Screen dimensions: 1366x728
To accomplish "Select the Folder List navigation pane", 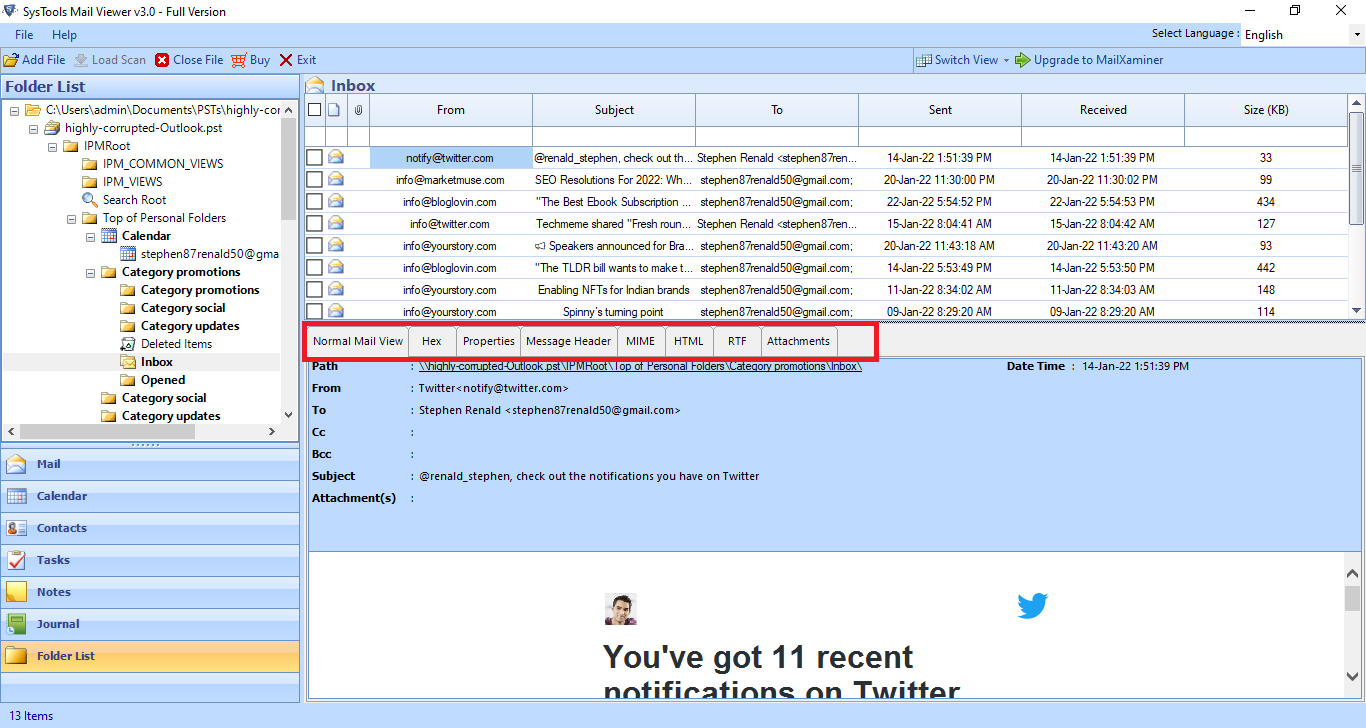I will coord(150,656).
